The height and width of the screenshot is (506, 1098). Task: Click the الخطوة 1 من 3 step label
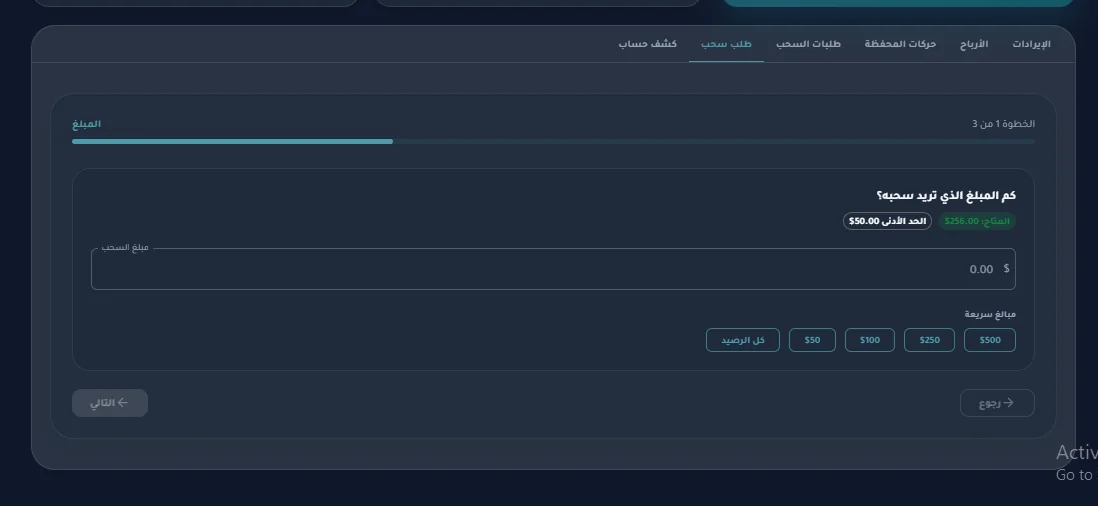(x=1003, y=124)
